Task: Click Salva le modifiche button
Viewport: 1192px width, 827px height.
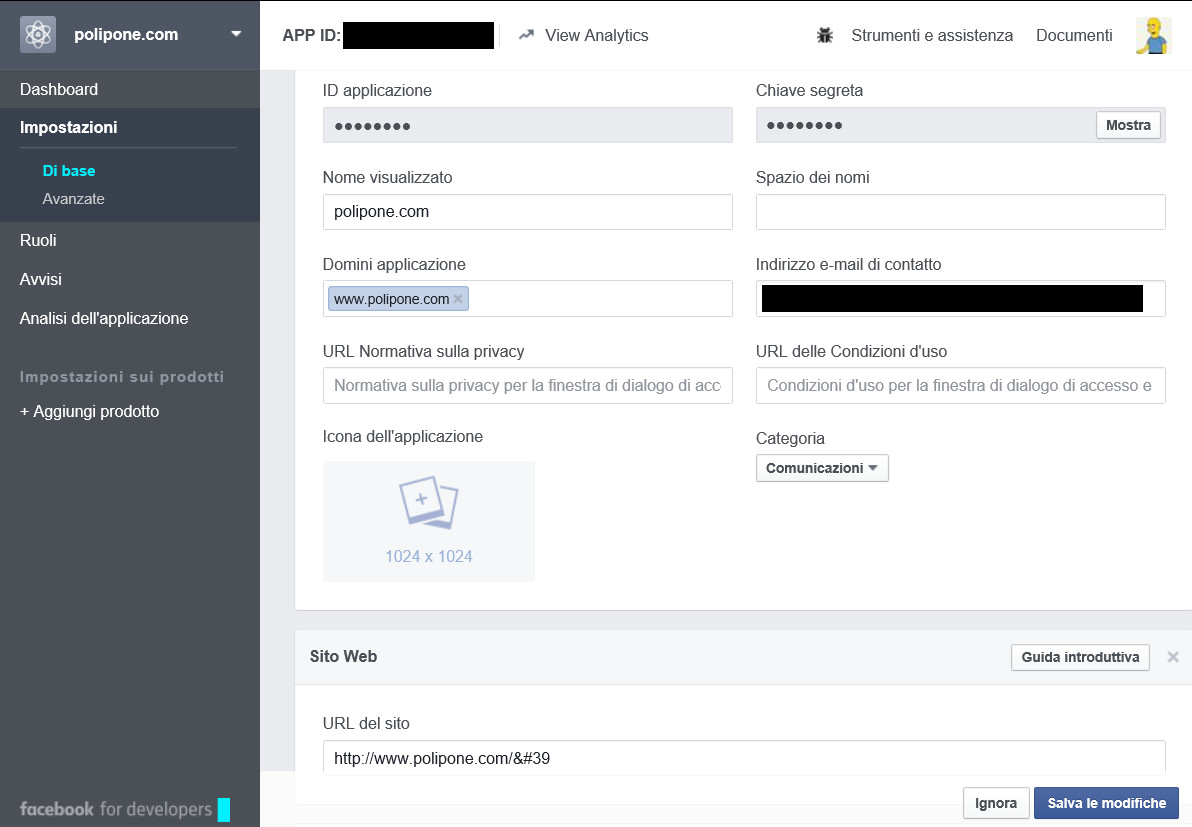Action: (1106, 803)
